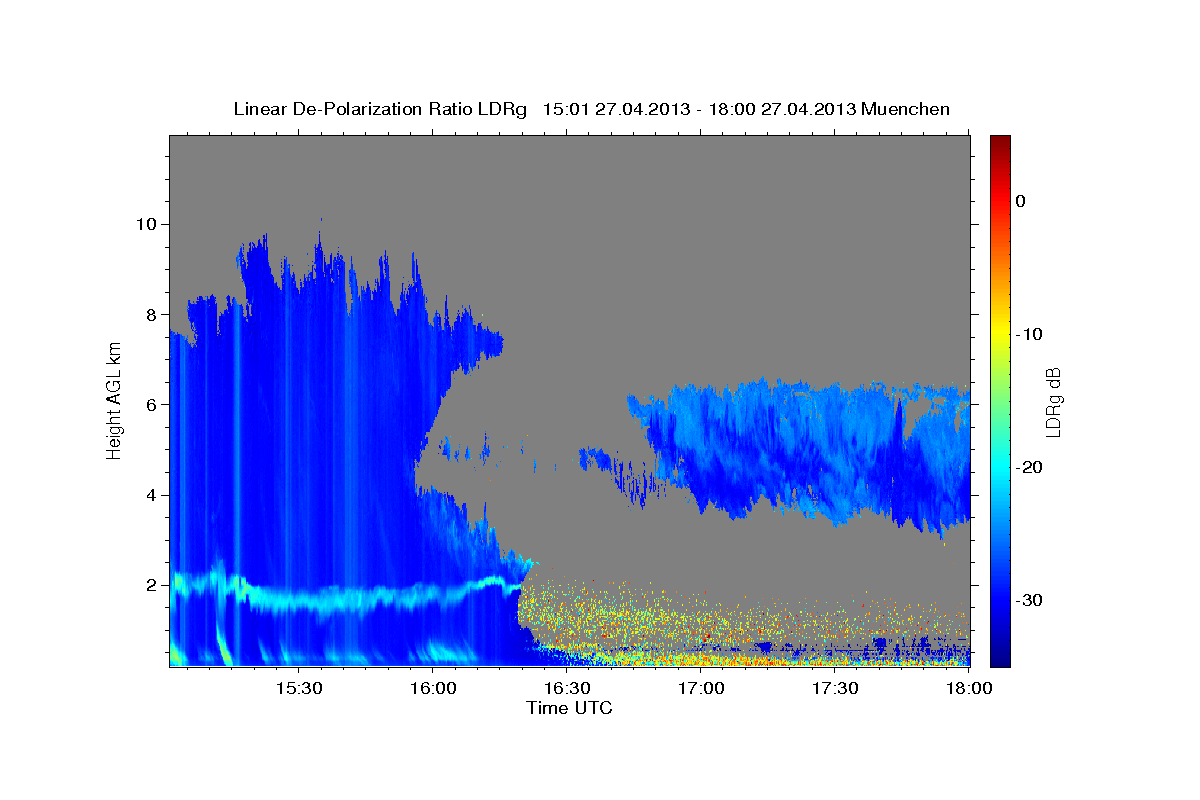Click the colorbar value -20
The width and height of the screenshot is (1200, 800).
(x=1028, y=467)
